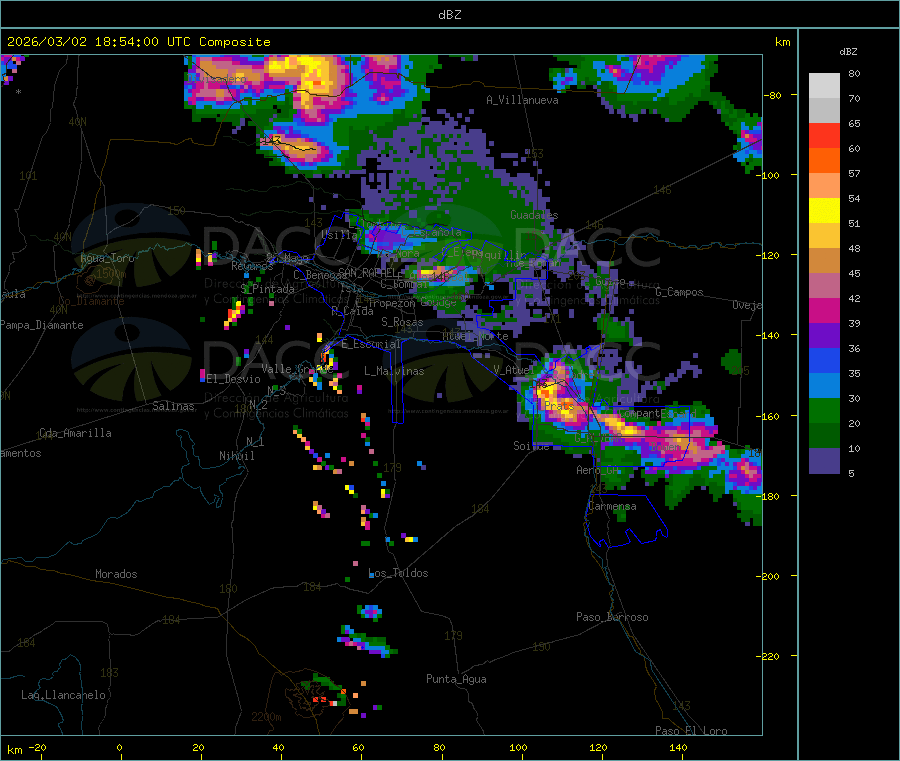
Task: Click the Punta_Agua map label
Action: click(x=456, y=679)
